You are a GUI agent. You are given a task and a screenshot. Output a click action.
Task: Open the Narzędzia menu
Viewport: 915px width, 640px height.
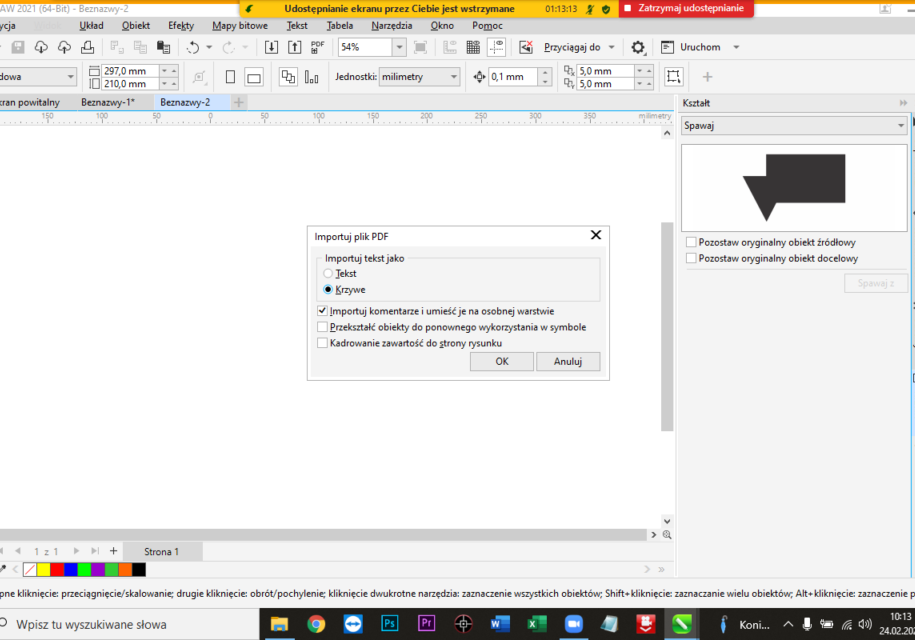[392, 26]
